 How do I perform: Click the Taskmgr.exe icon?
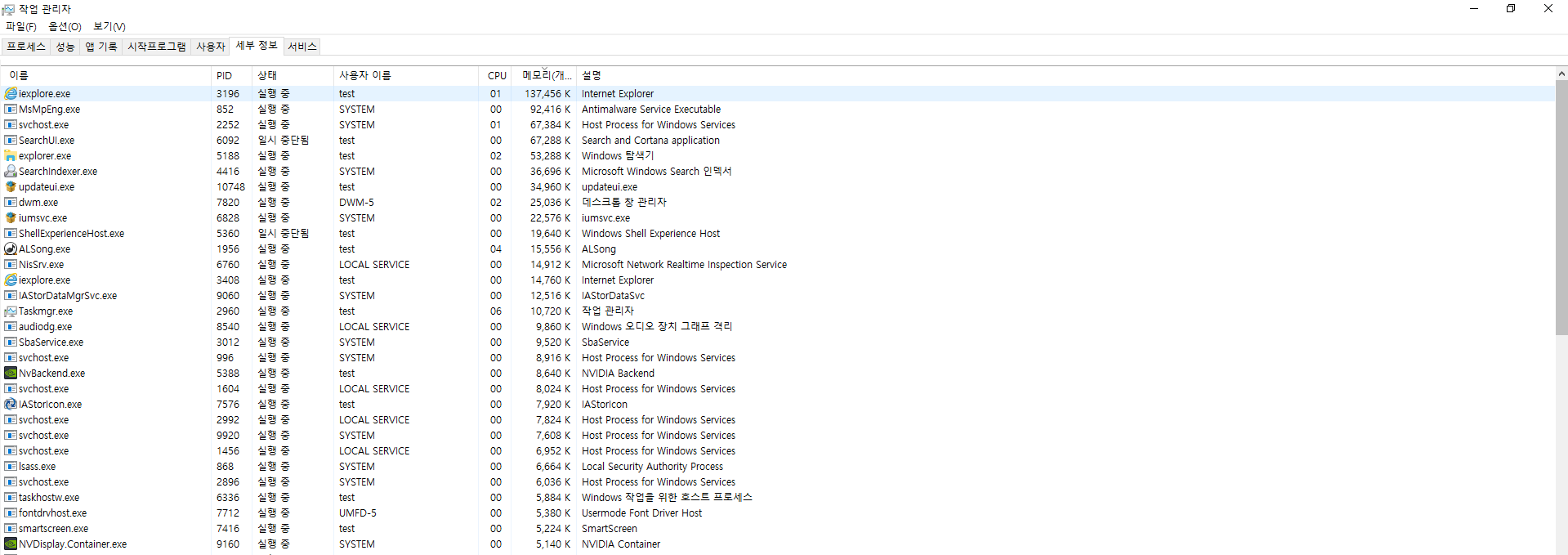click(11, 311)
